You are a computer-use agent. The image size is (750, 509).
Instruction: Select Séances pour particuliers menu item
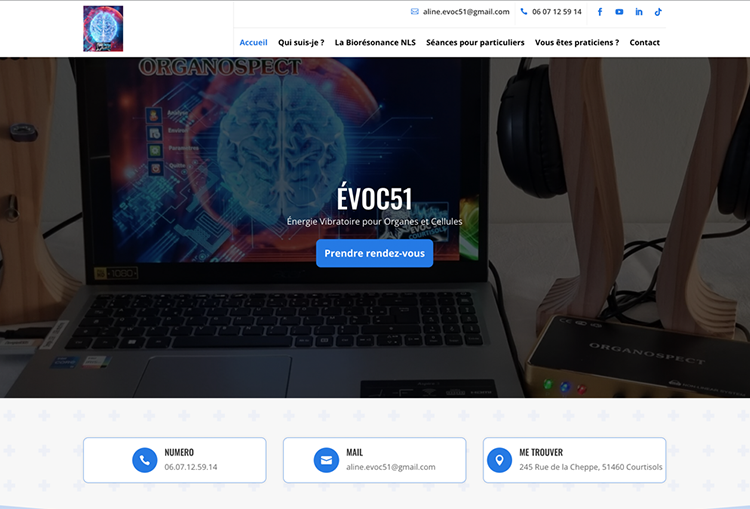point(475,43)
